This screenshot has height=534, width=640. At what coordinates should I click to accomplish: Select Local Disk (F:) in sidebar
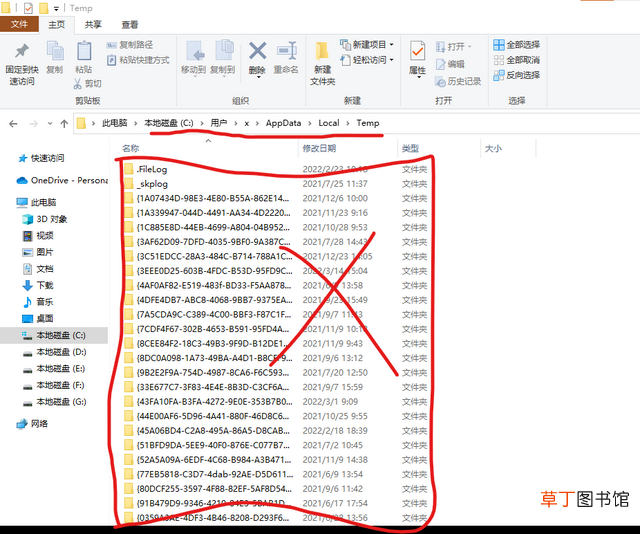tap(53, 385)
